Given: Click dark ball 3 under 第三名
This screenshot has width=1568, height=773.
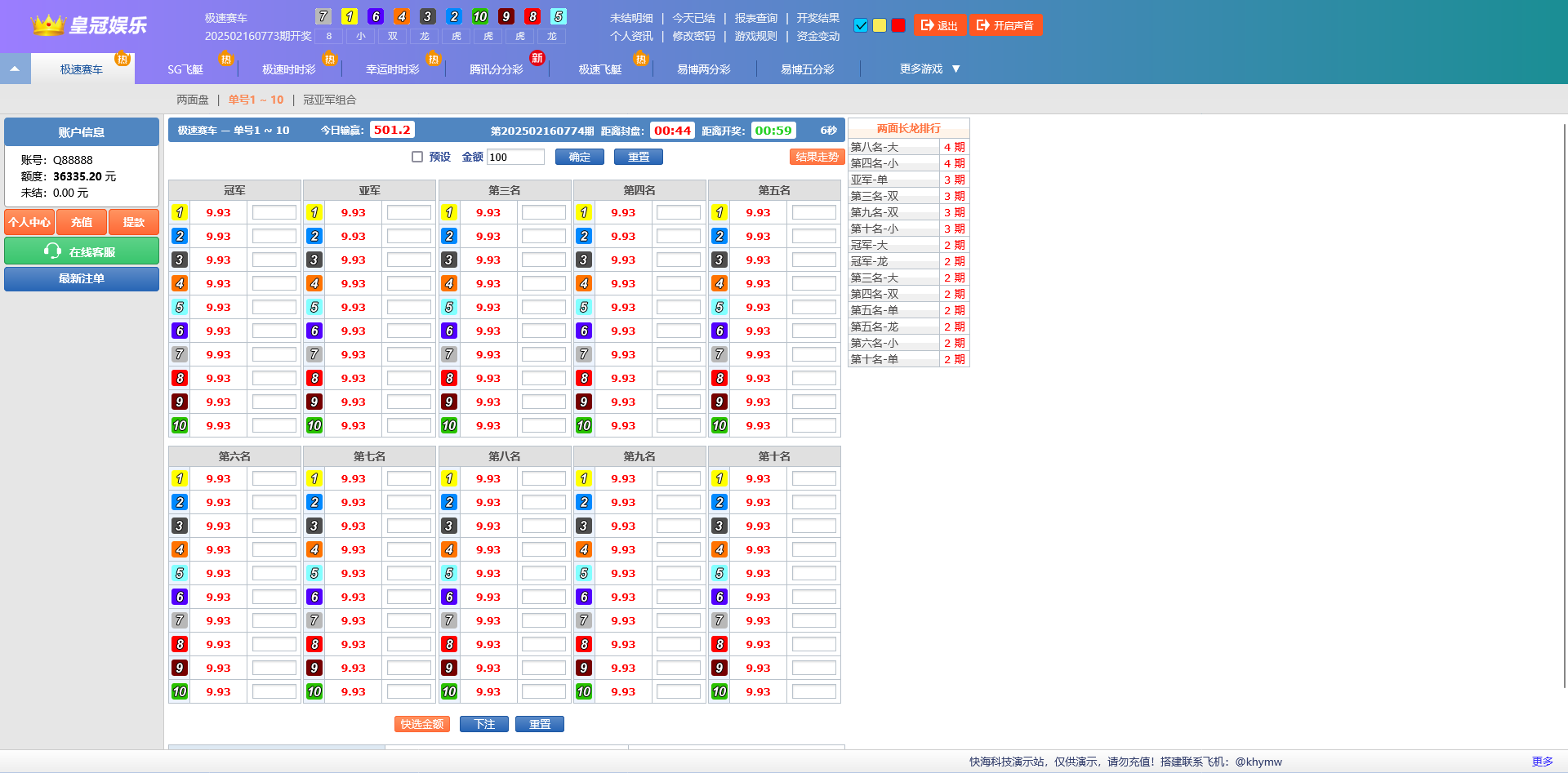Looking at the screenshot, I should pyautogui.click(x=449, y=260).
